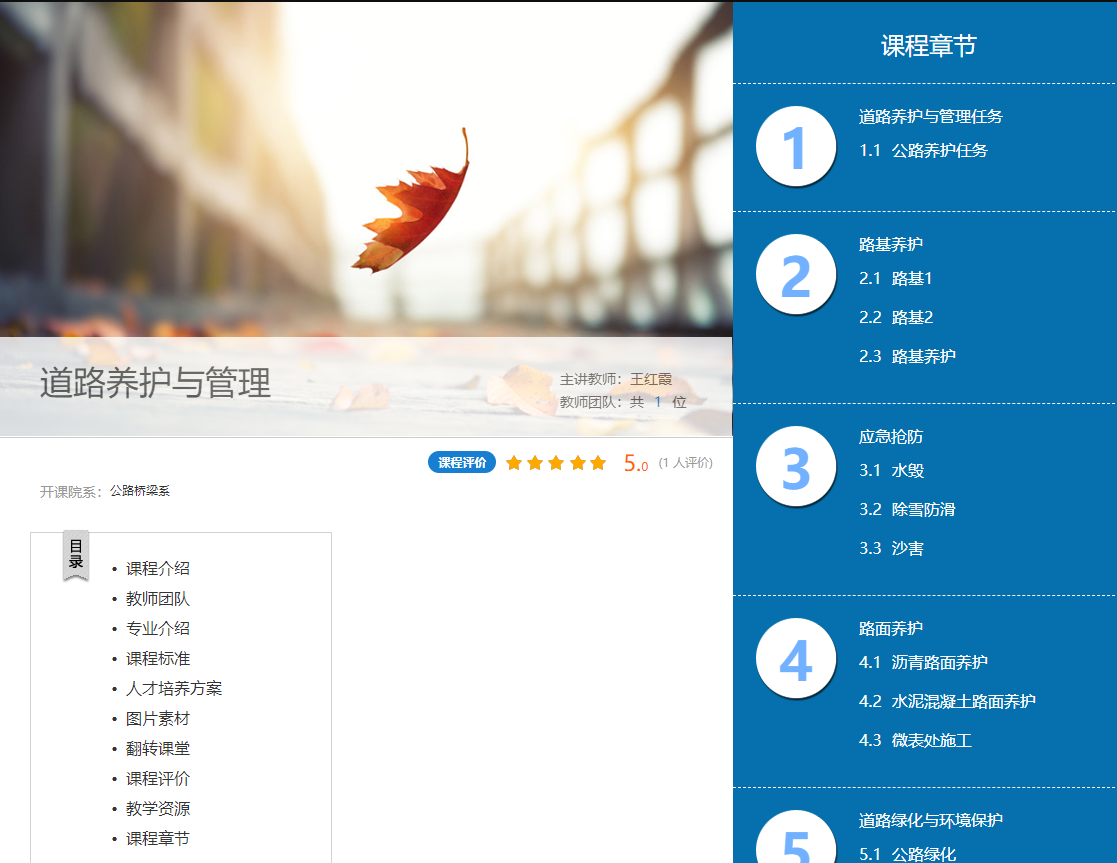Open 图片素材 in the contents list
Screen dimensions: 1117x863
point(157,718)
